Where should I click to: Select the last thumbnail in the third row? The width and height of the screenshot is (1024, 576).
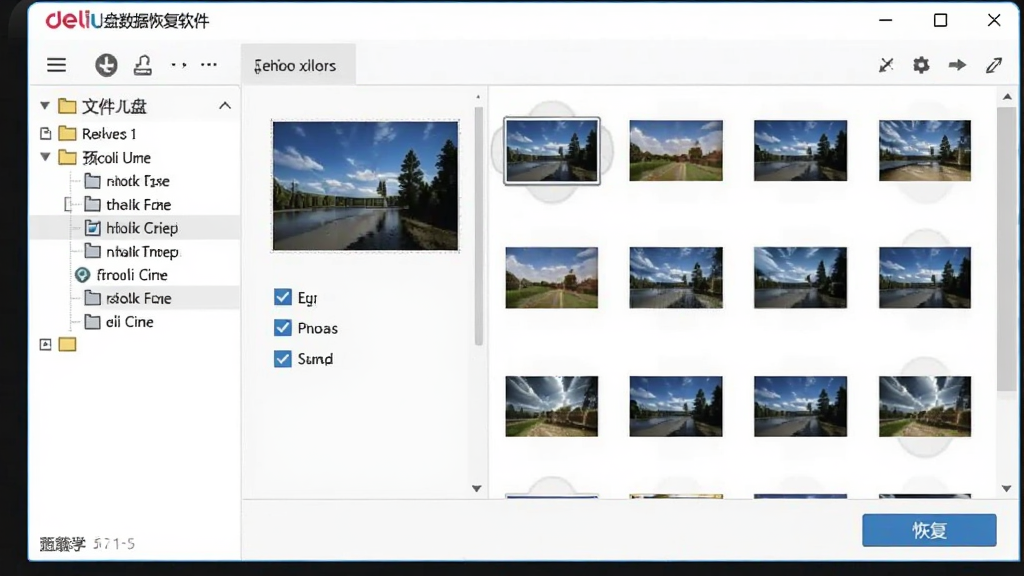925,406
